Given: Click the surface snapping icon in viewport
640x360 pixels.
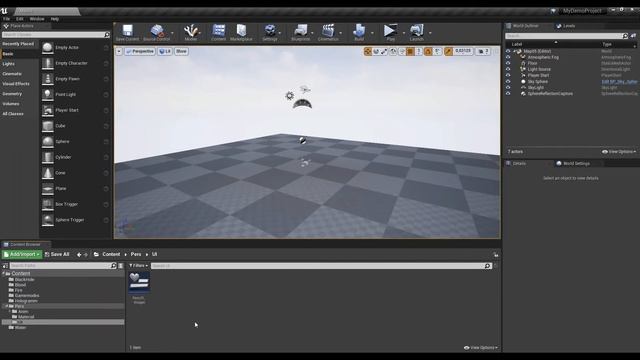Looking at the screenshot, I should point(402,51).
